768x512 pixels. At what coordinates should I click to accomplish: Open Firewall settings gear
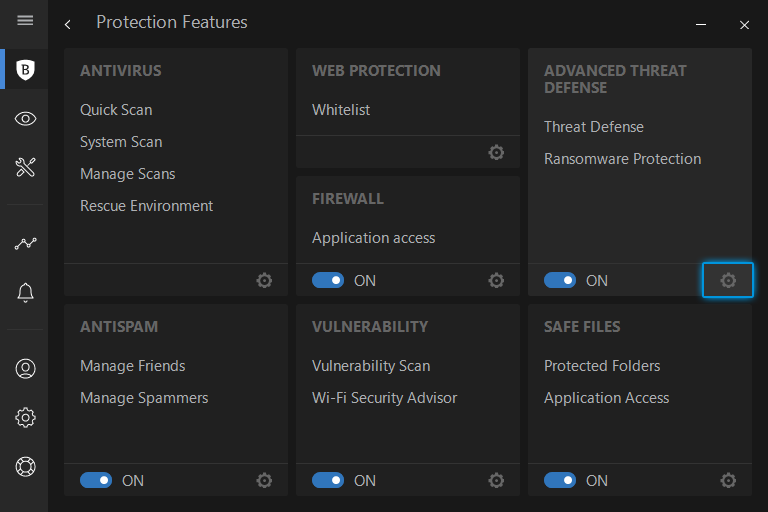496,281
